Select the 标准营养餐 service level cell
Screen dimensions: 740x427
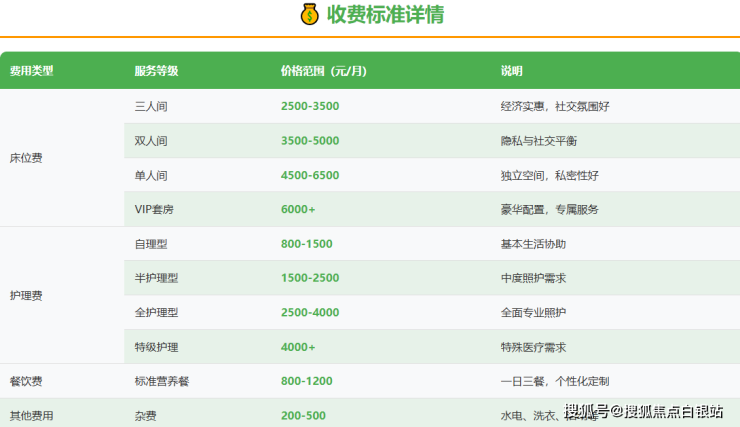pos(163,381)
